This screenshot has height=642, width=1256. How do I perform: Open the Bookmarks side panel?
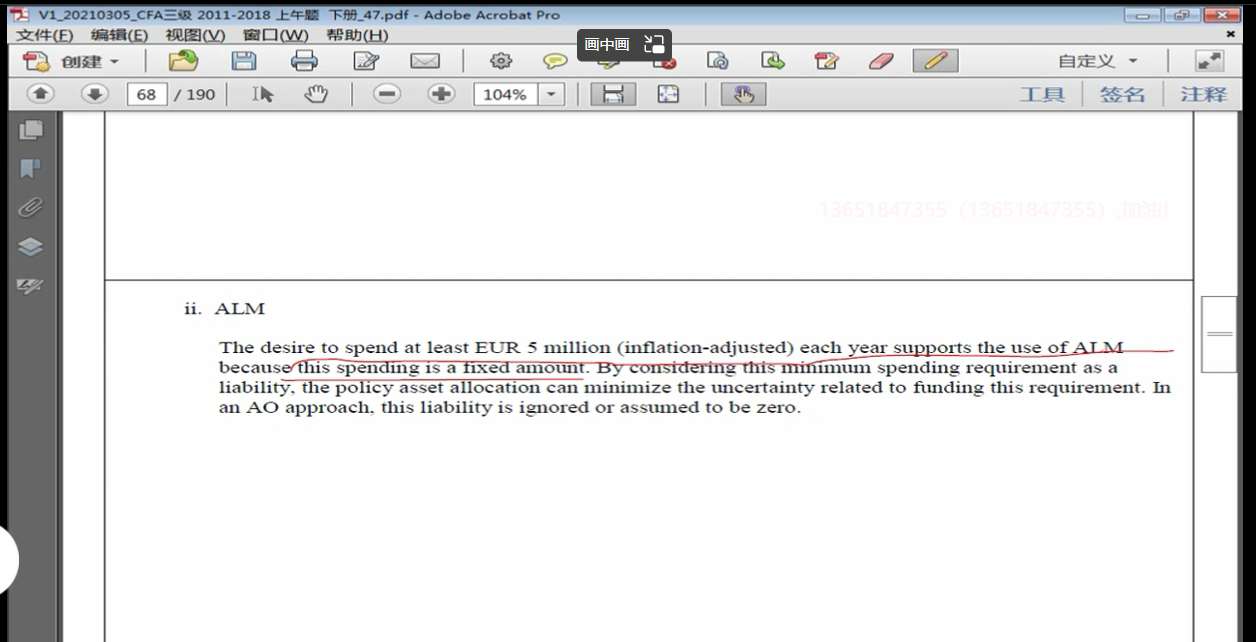[31, 168]
